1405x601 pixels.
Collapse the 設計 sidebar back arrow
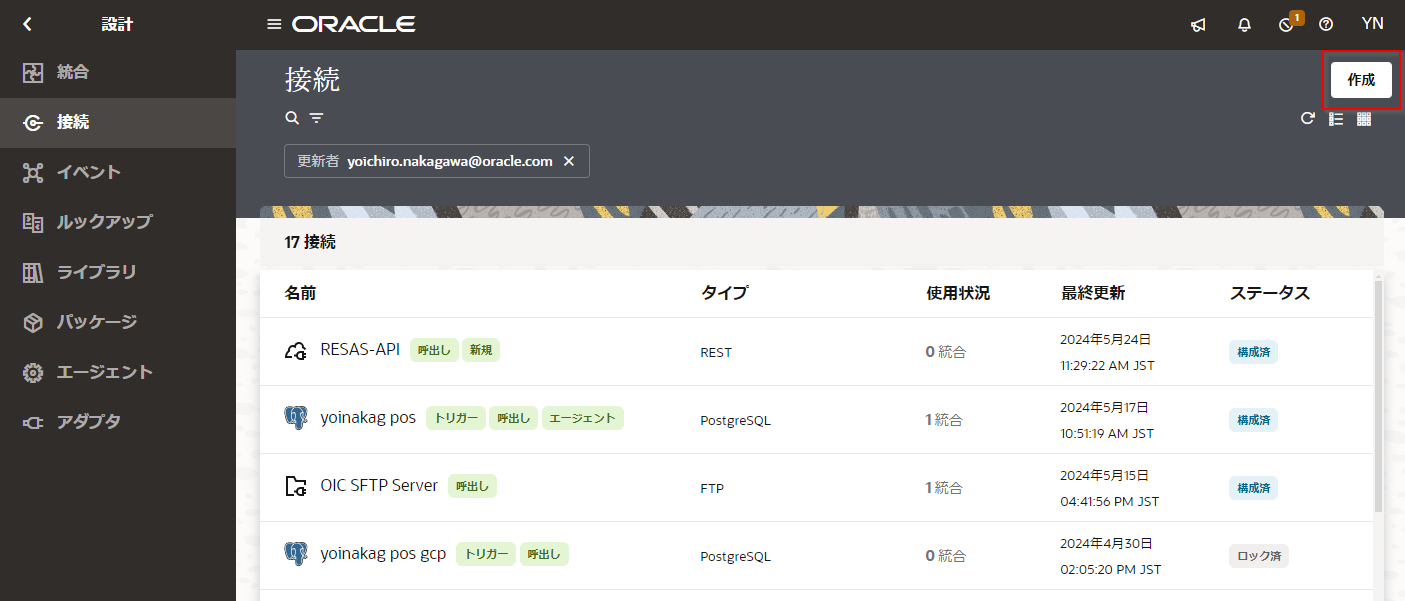[x=27, y=24]
